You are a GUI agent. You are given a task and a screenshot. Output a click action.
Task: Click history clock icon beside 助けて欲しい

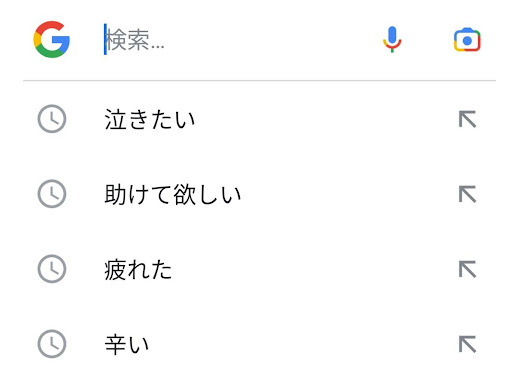point(52,194)
